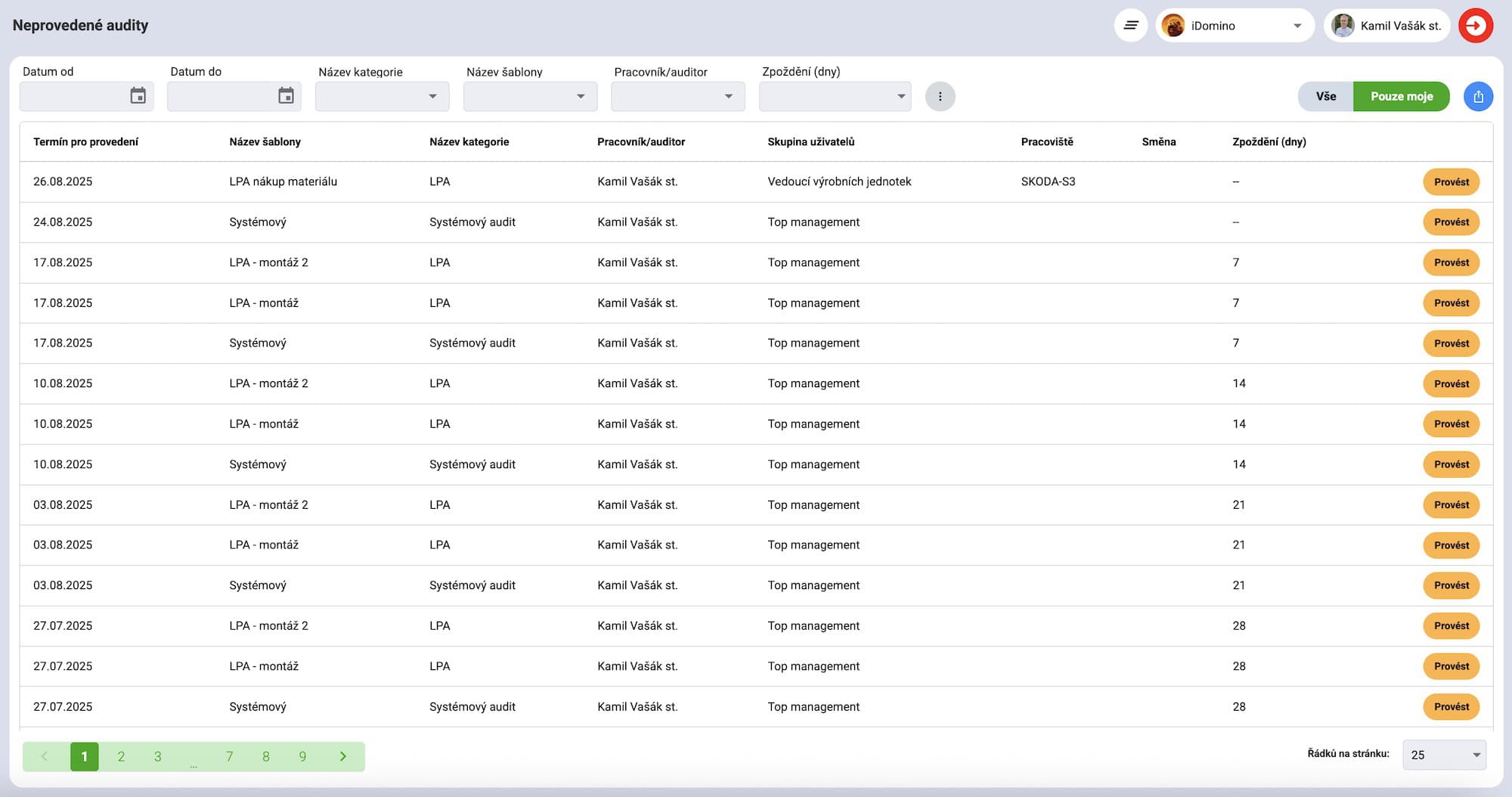The height and width of the screenshot is (797, 1512).
Task: Open the Datum do calendar icon
Action: (286, 96)
